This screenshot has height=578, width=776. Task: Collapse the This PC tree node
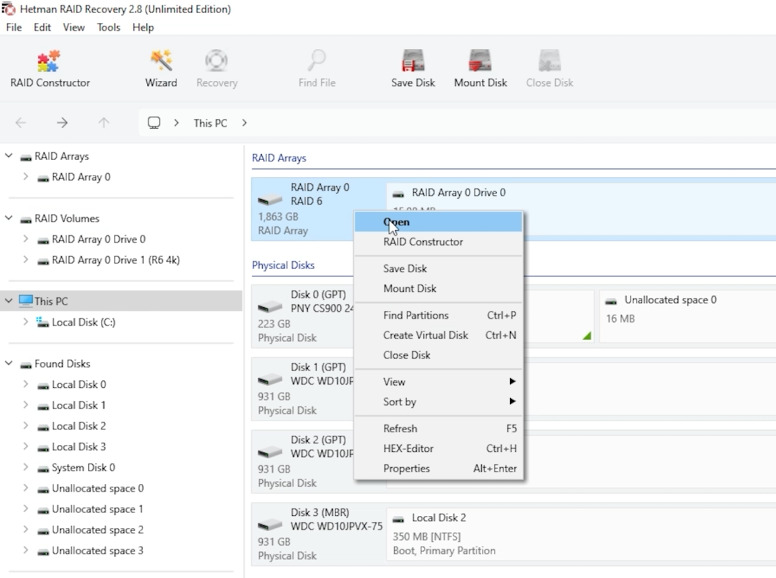tap(8, 301)
